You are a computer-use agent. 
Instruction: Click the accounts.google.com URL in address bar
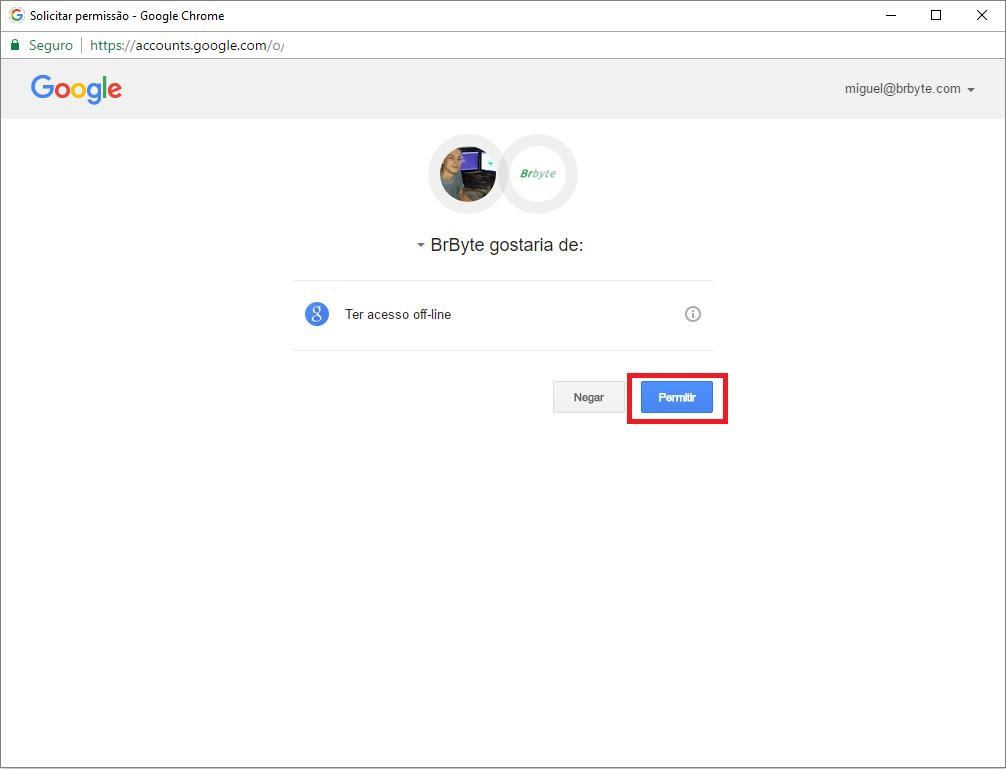tap(186, 45)
